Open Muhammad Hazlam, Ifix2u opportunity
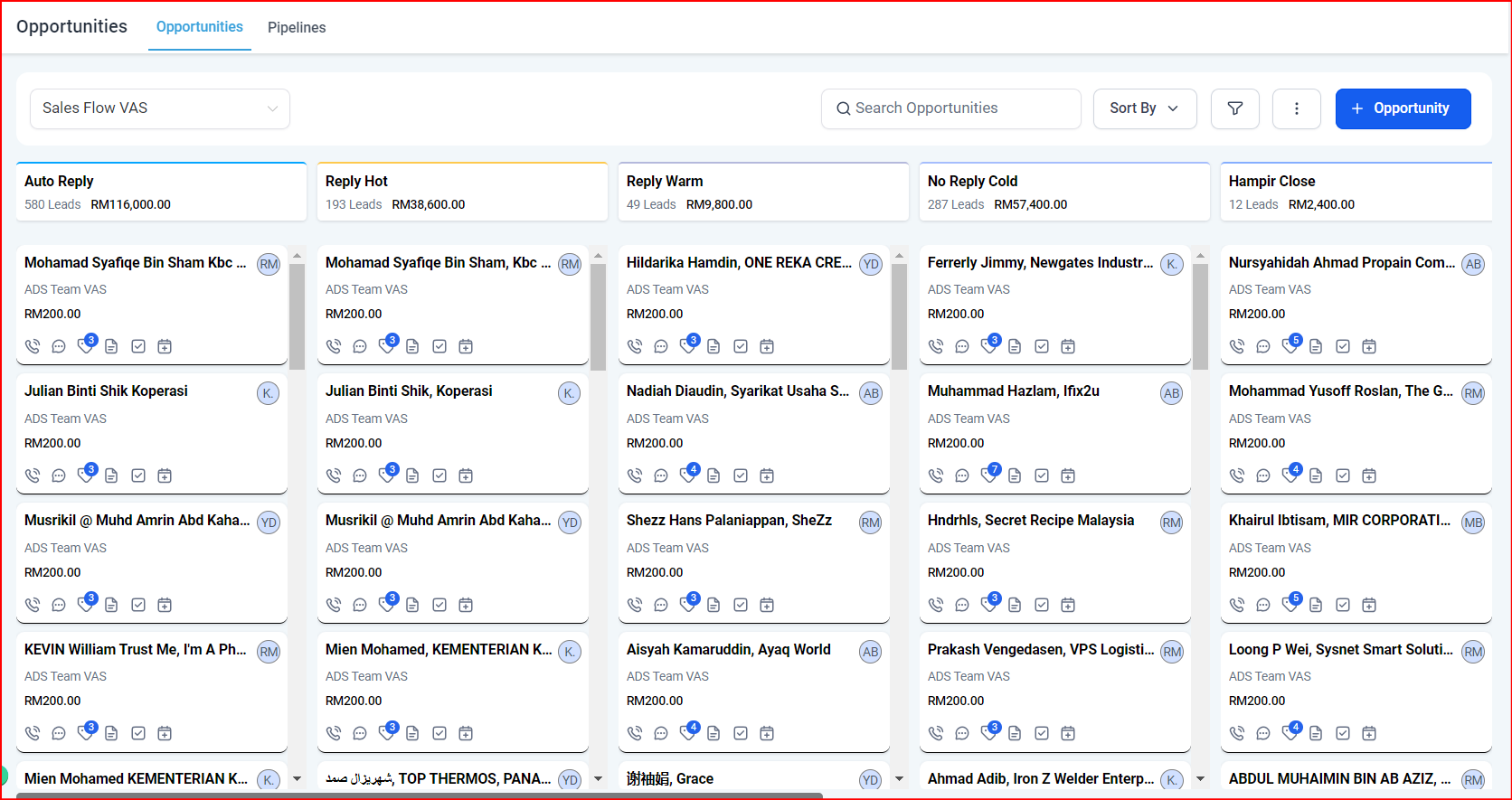Image resolution: width=1512 pixels, height=800 pixels. 1014,391
